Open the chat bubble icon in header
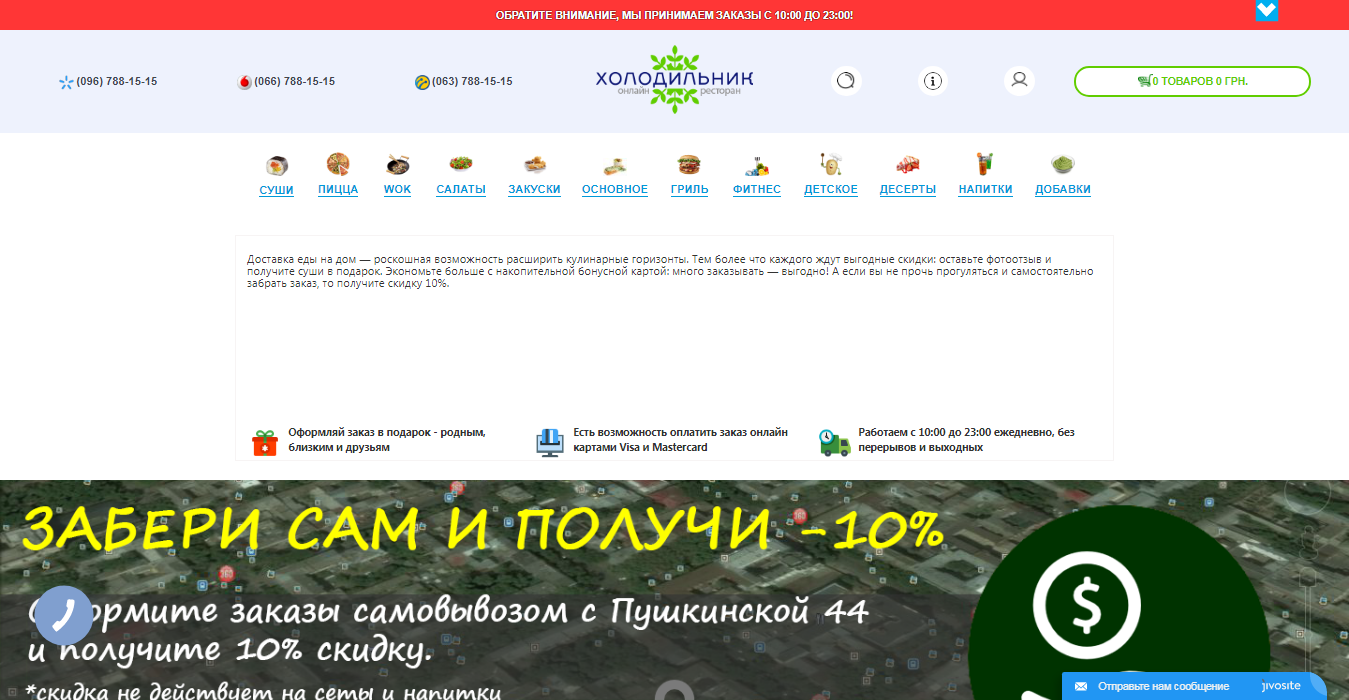This screenshot has width=1349, height=700. click(x=846, y=81)
